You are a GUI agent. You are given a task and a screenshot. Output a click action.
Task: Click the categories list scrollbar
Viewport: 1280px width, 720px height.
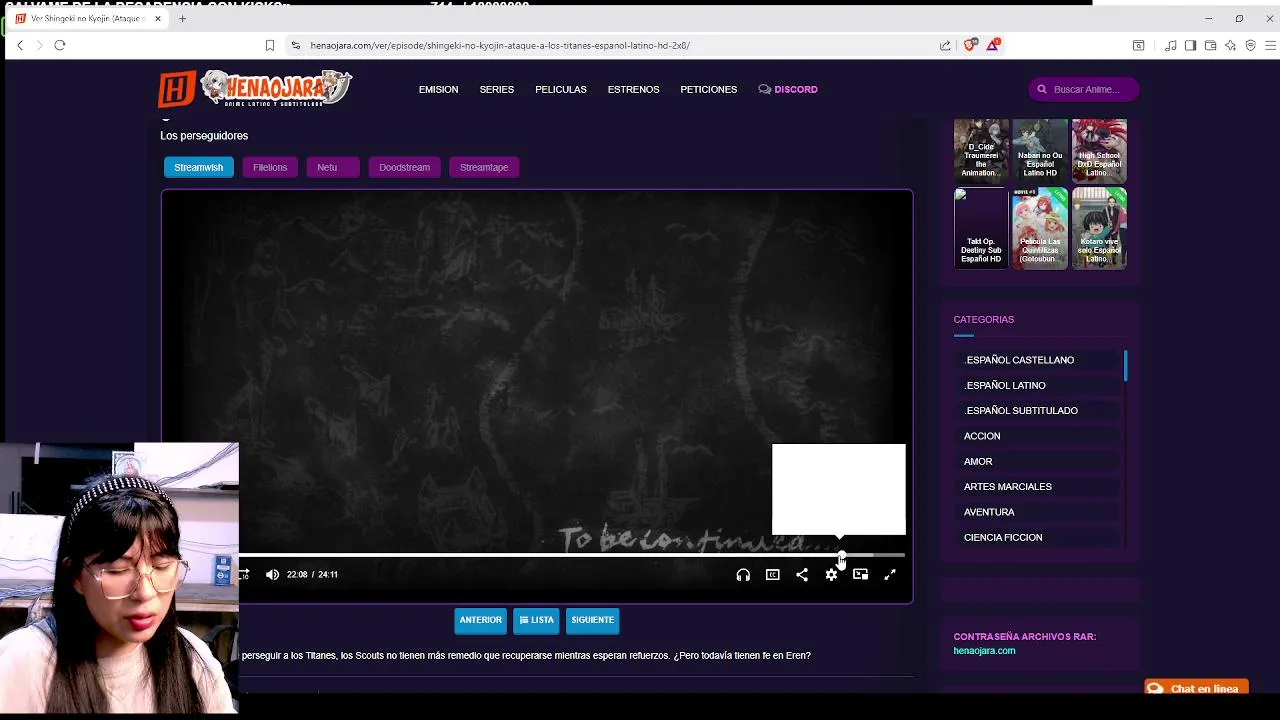(x=1125, y=365)
